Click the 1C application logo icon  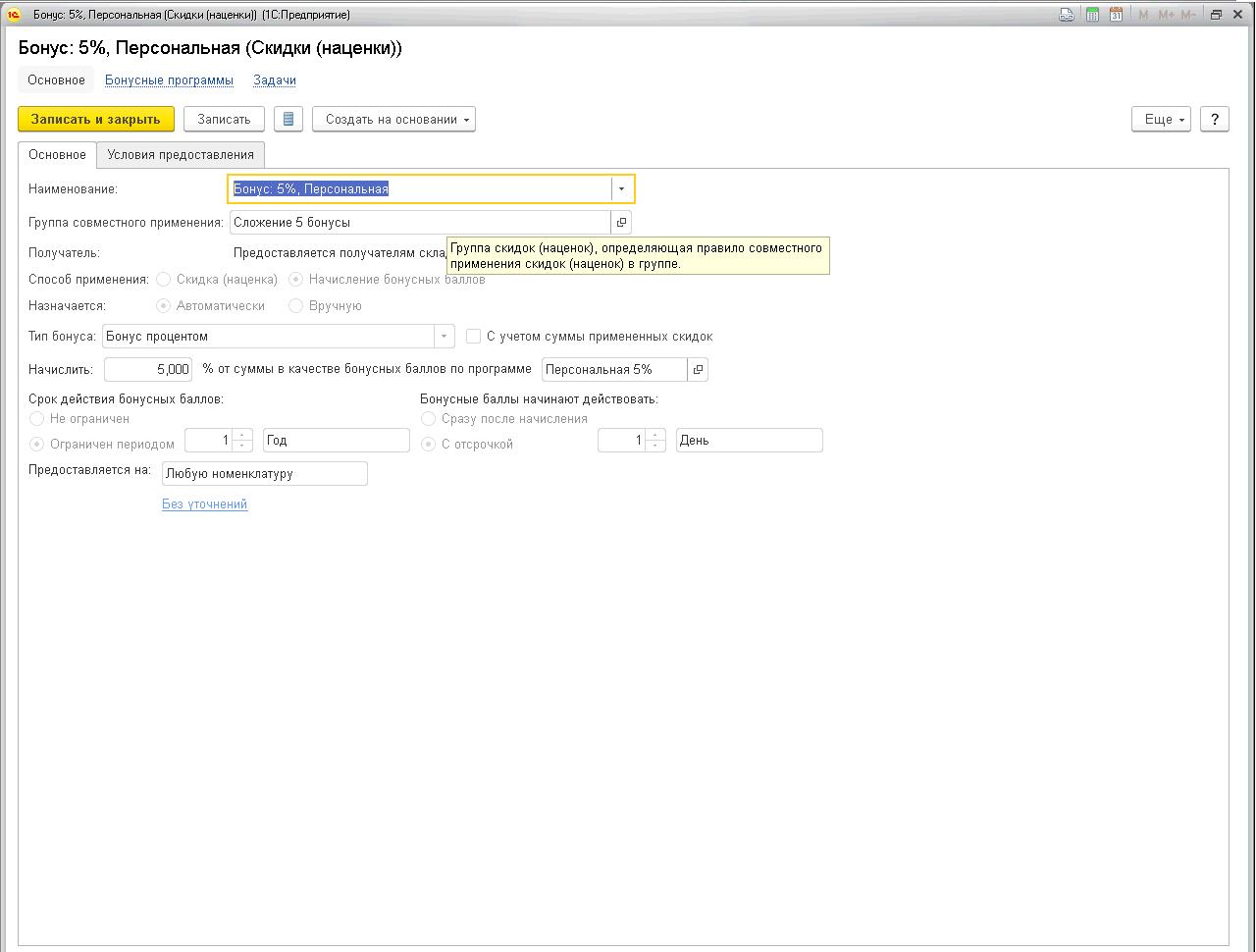point(13,15)
